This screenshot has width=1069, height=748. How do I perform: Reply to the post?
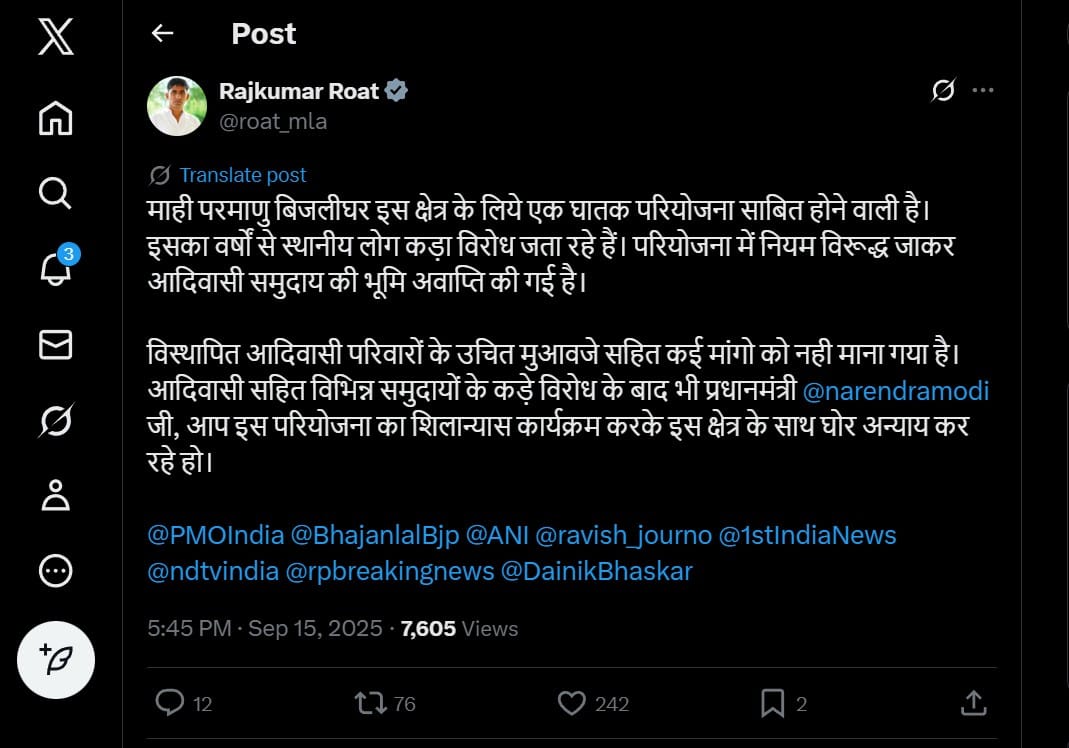(x=170, y=704)
